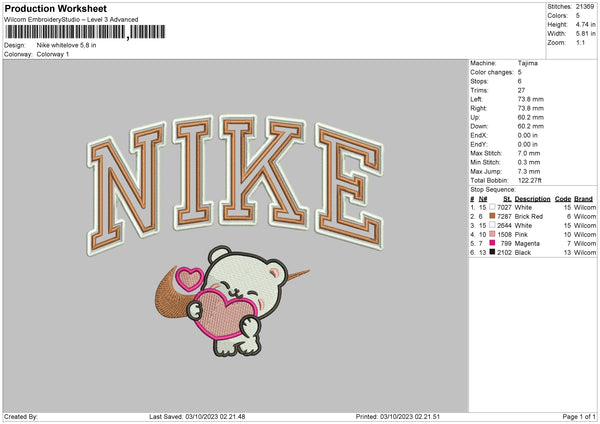Click the Max Stitch value 7.0 mm
The width and height of the screenshot is (600, 424).
529,153
